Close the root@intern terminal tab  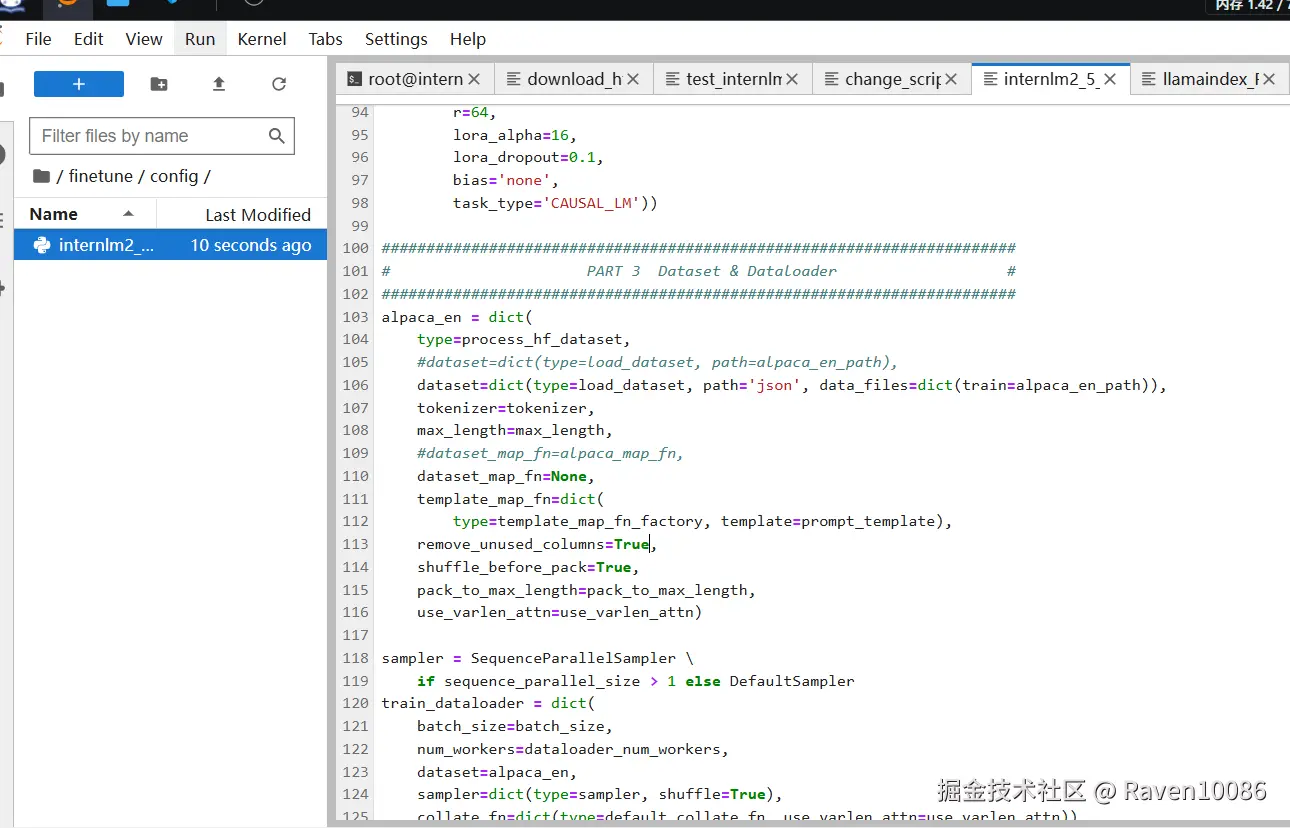point(474,79)
